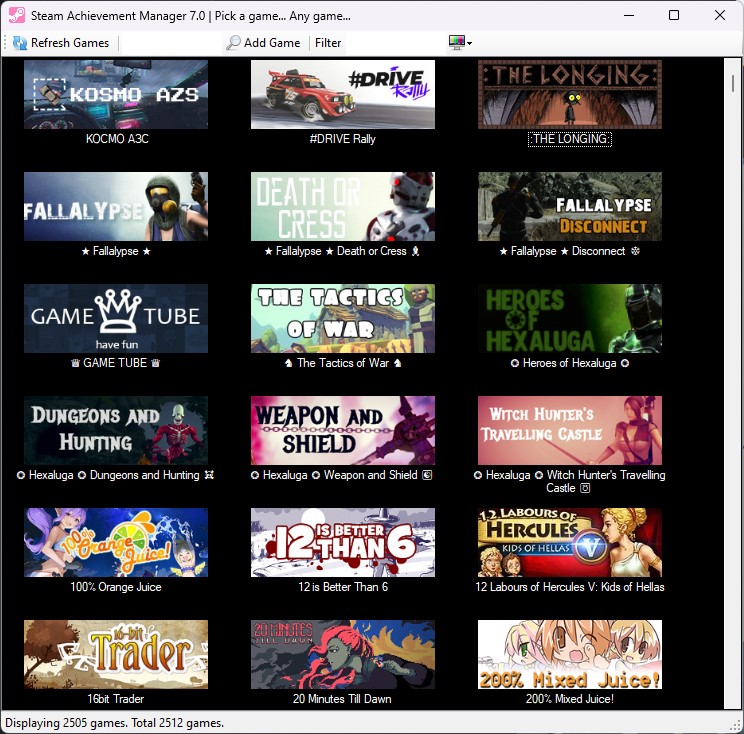Click the 'KOCMO A3C' text label
Image resolution: width=744 pixels, height=734 pixels.
117,139
